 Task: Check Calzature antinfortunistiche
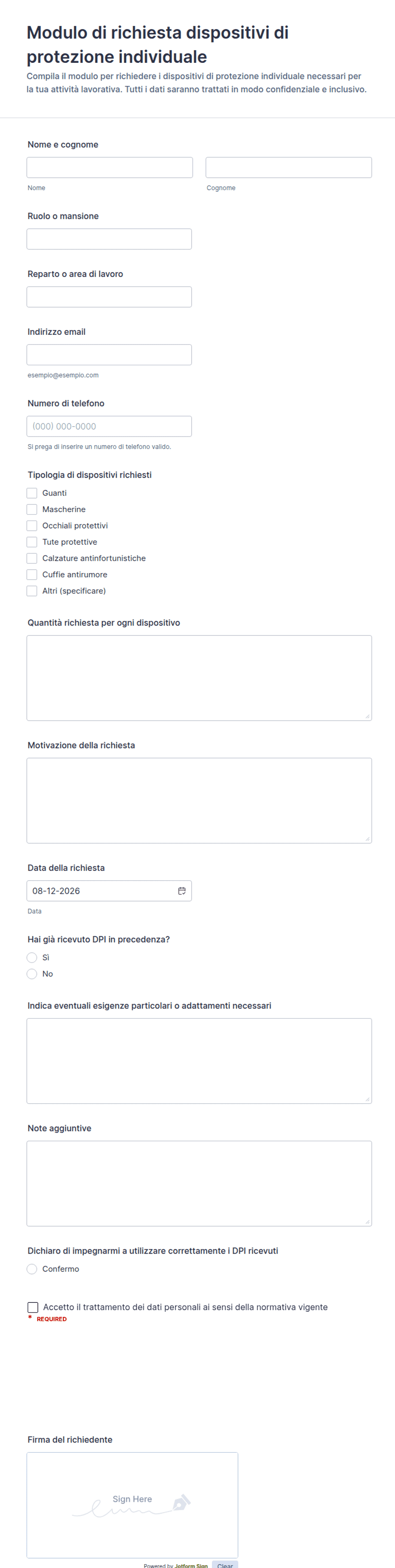32,558
